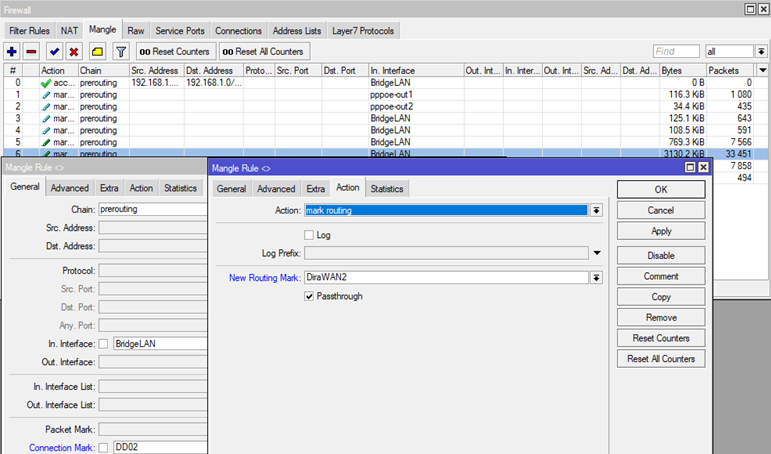The image size is (771, 454).
Task: Expand the Log Prefix arrow
Action: pos(596,253)
